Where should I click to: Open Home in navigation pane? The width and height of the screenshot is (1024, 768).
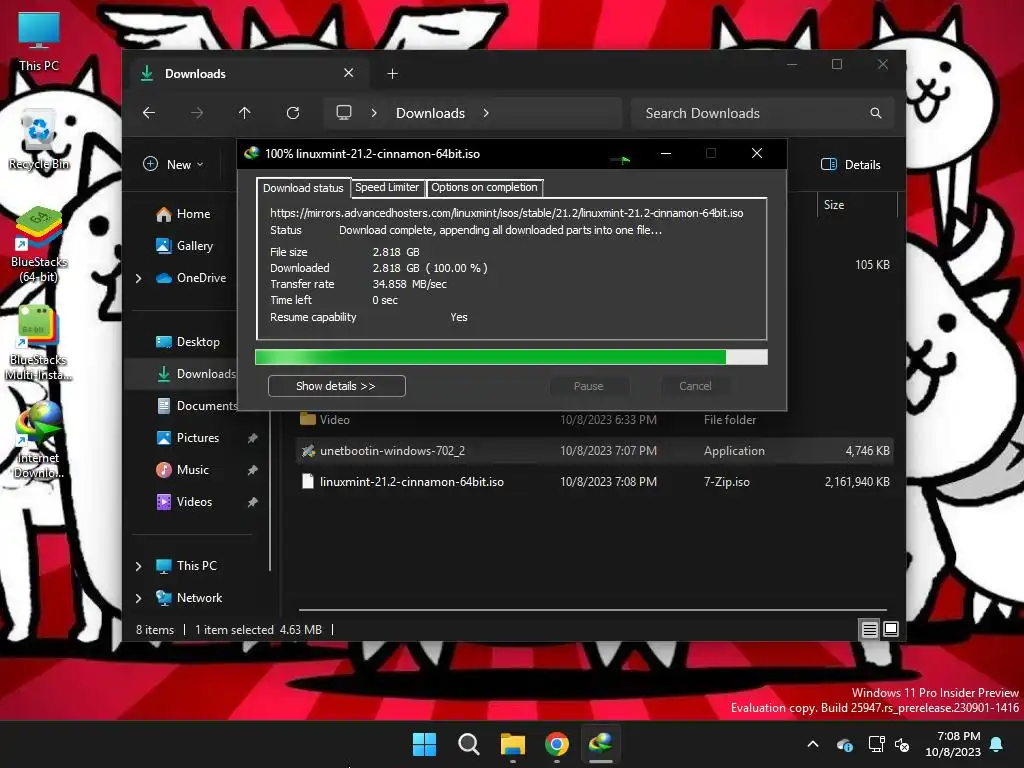pyautogui.click(x=184, y=214)
